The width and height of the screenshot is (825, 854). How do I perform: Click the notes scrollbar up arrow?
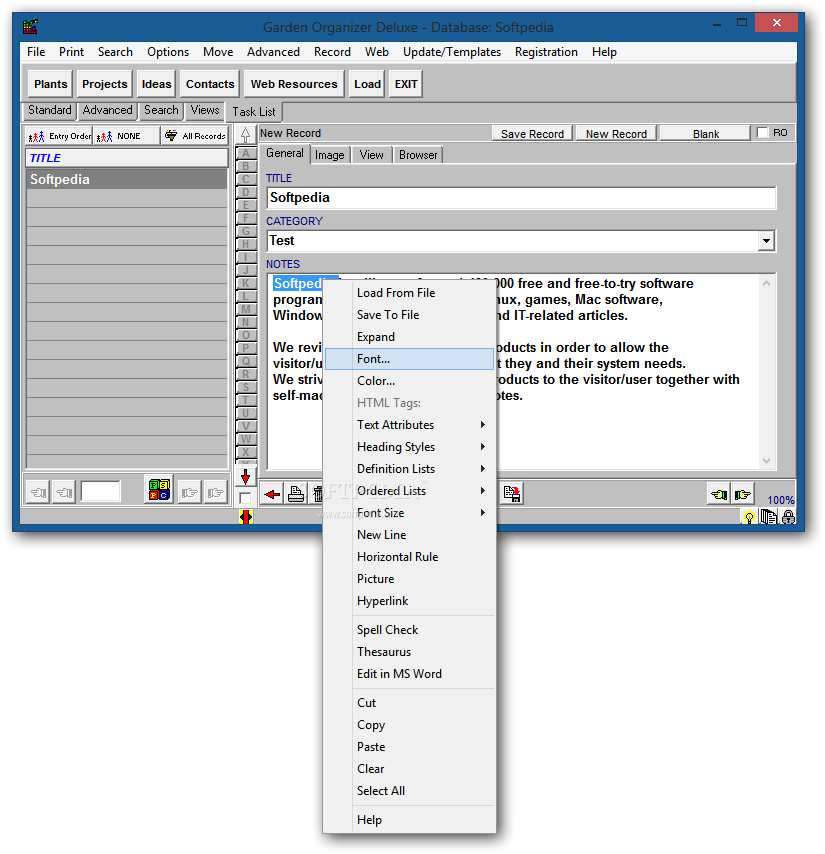(x=766, y=283)
